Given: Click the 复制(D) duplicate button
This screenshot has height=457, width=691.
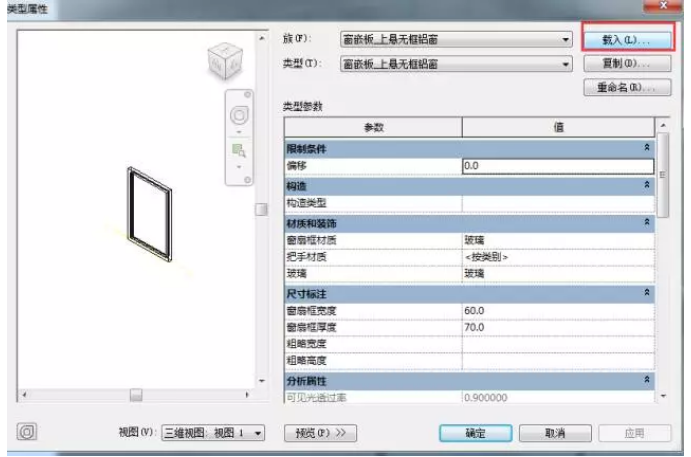Looking at the screenshot, I should click(x=627, y=63).
